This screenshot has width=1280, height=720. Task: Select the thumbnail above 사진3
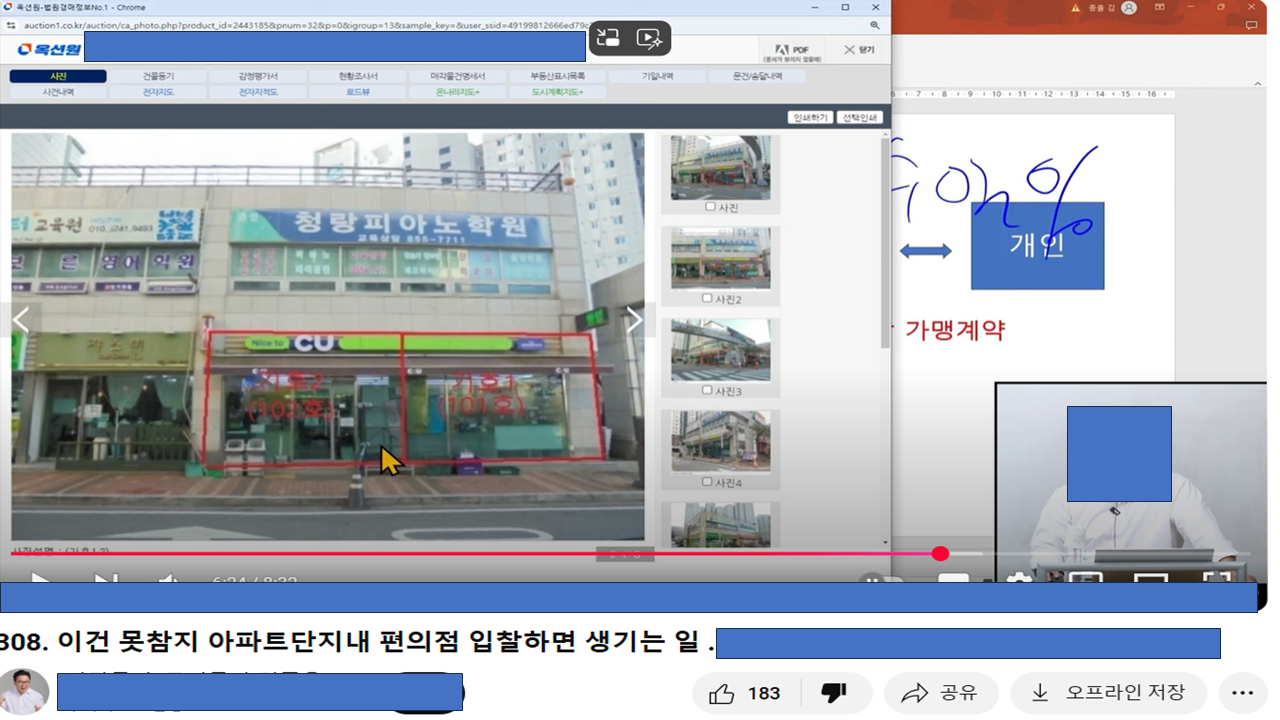(720, 351)
